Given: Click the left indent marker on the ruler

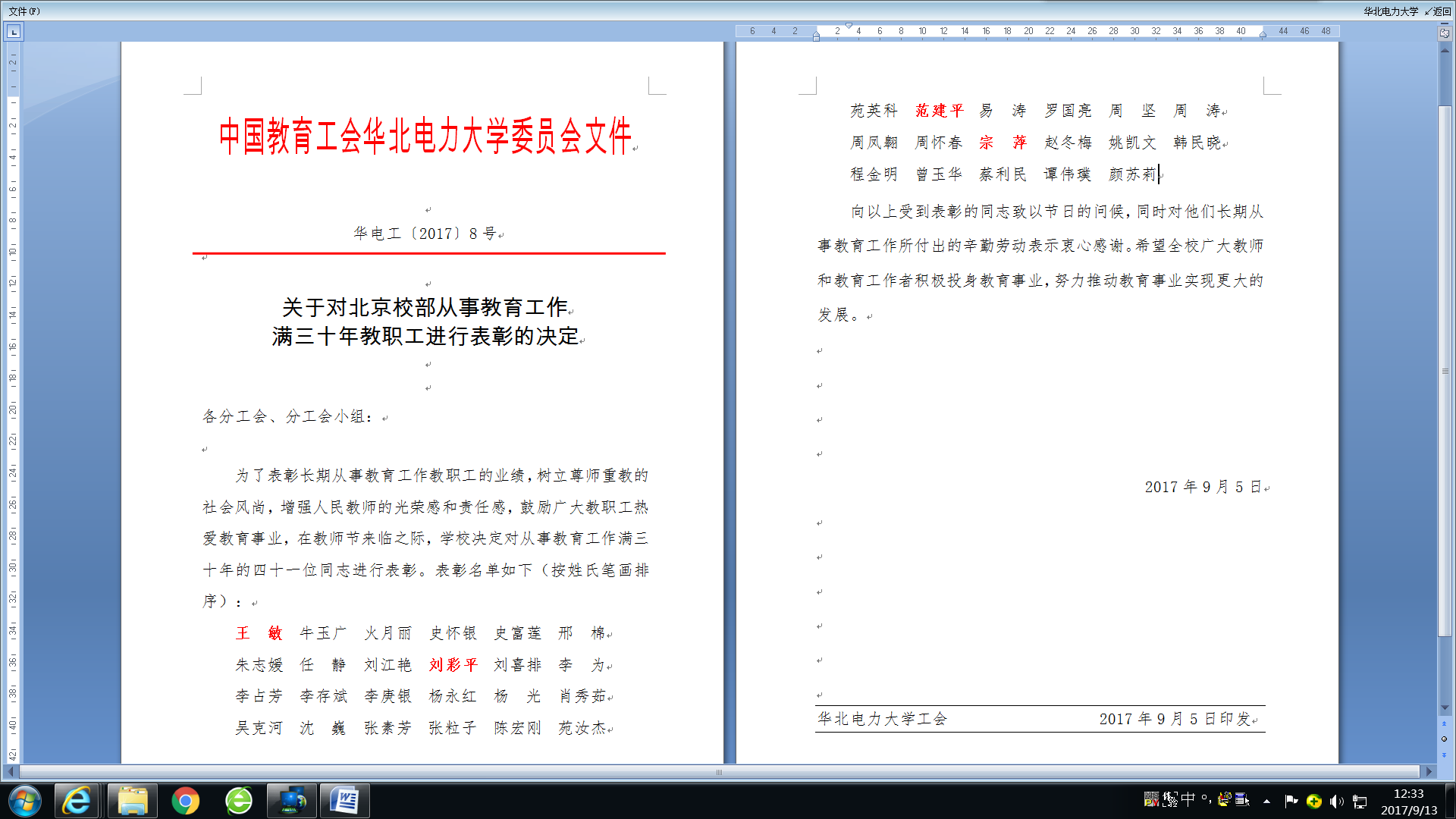Looking at the screenshot, I should (x=816, y=36).
